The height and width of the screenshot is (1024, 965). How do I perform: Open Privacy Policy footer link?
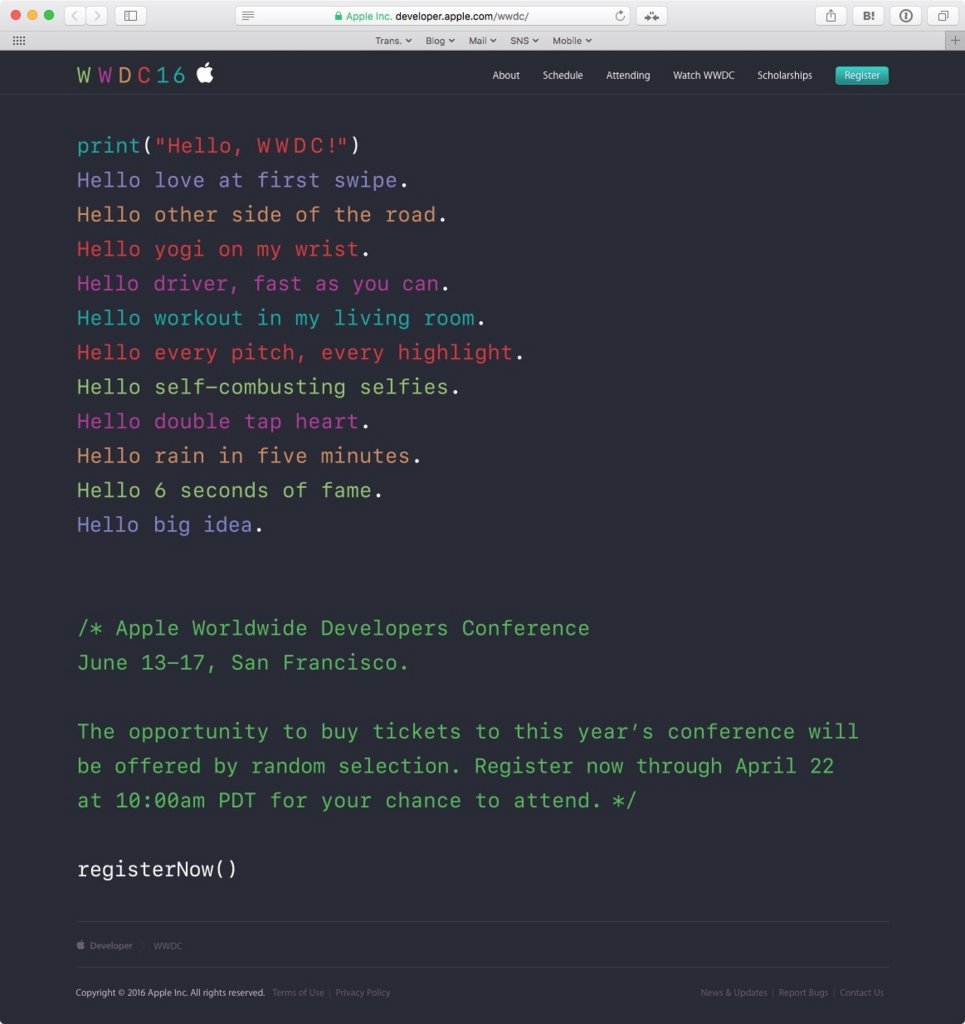click(x=363, y=993)
